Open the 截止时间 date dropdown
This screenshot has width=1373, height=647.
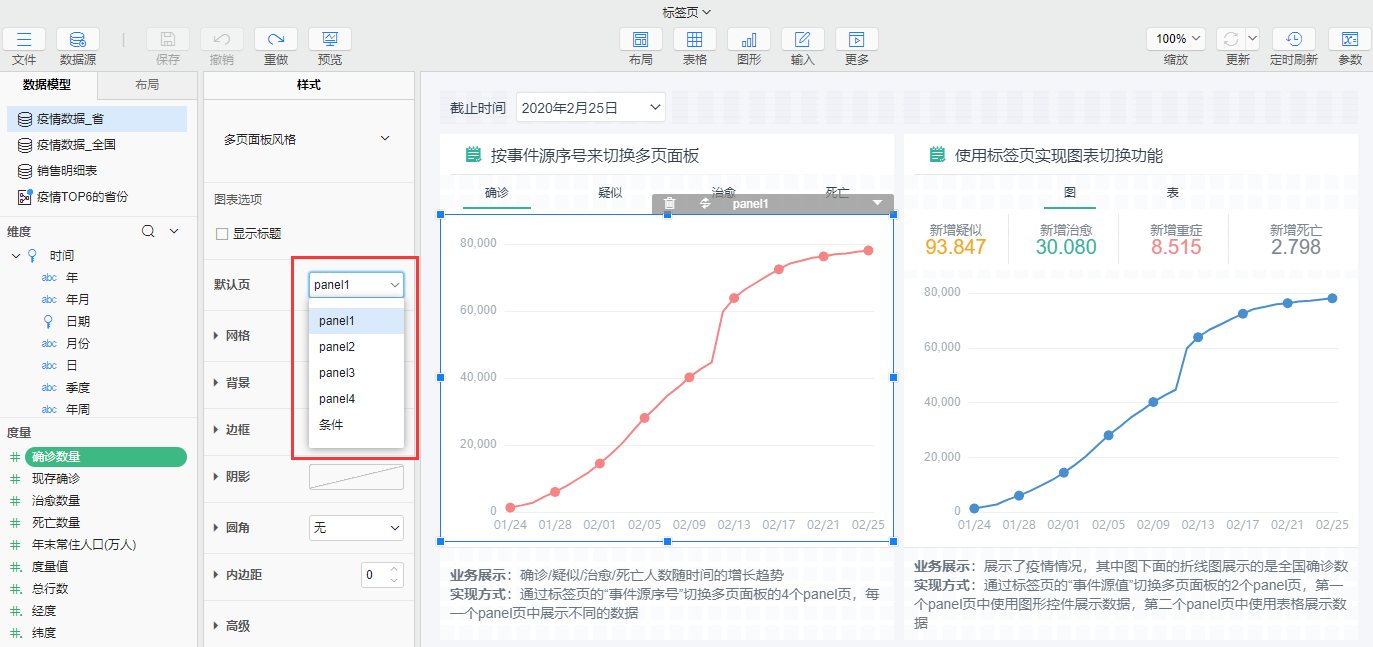(591, 107)
